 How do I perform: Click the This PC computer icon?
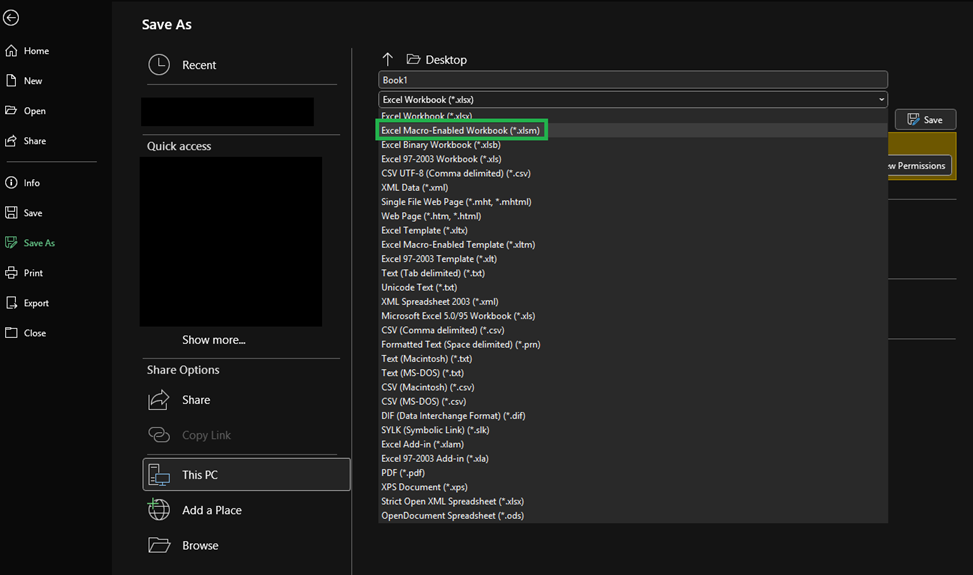pyautogui.click(x=159, y=475)
